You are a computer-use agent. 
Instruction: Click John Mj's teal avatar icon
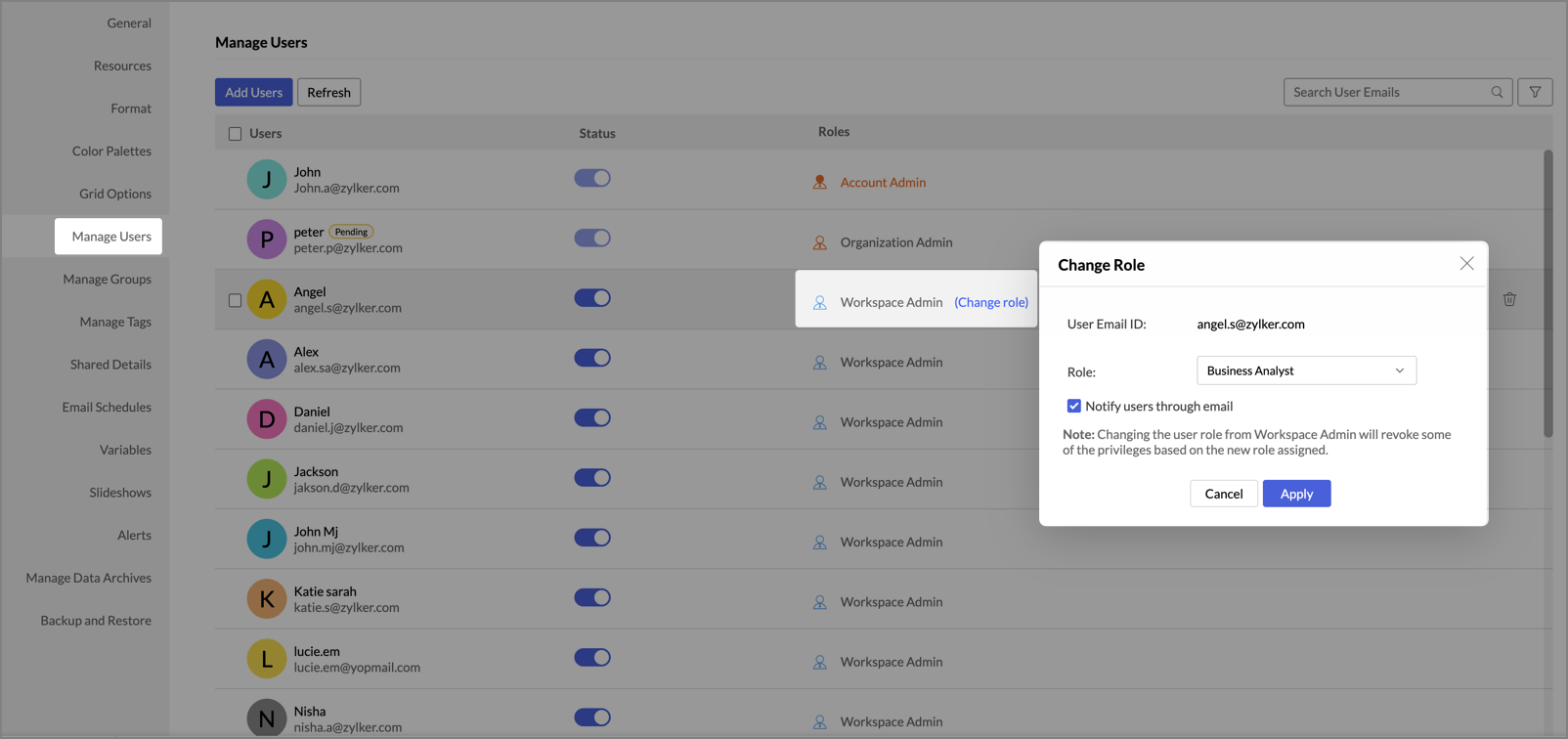266,539
